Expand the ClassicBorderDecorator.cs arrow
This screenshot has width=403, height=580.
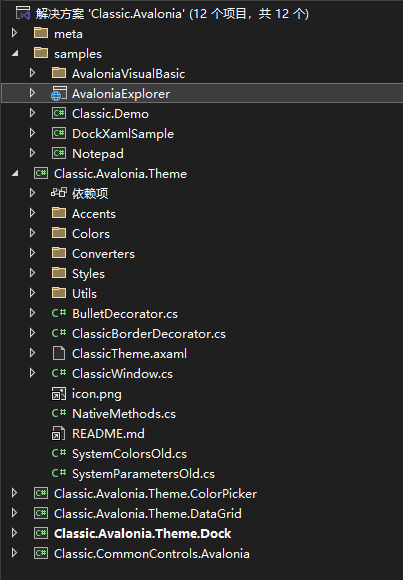click(x=33, y=333)
